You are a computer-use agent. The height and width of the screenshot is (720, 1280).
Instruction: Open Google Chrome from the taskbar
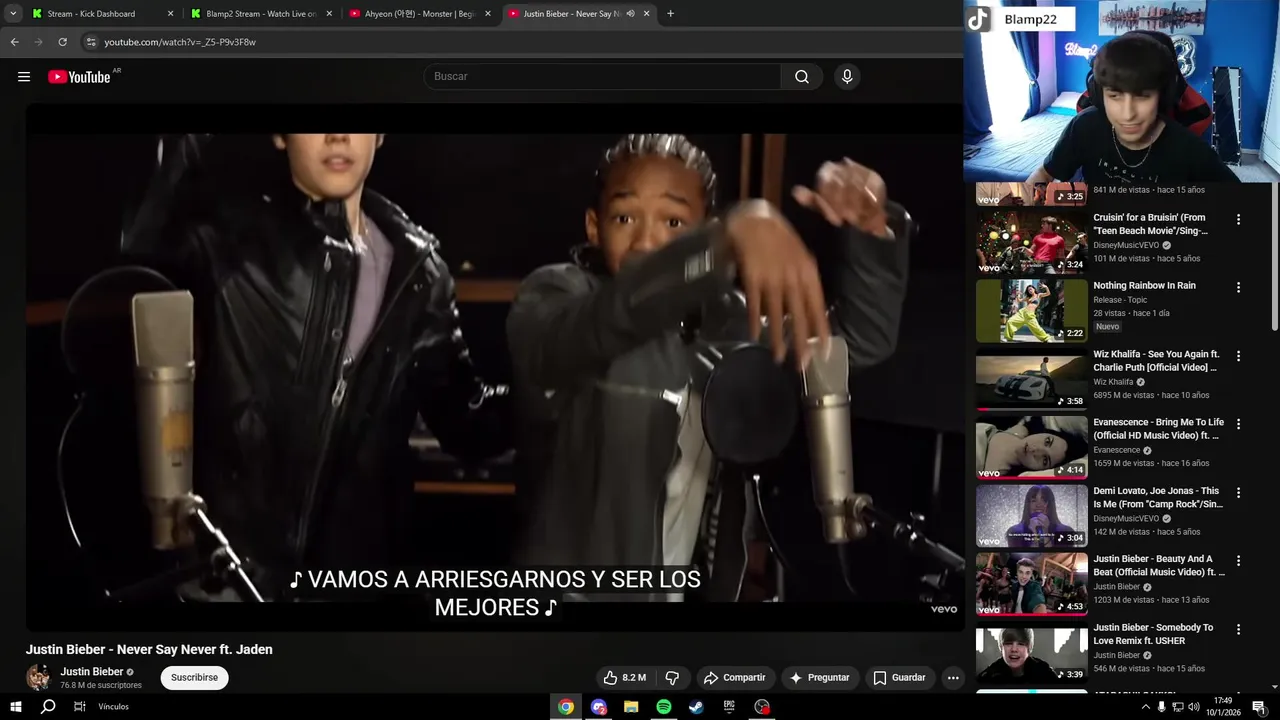[x=566, y=707]
